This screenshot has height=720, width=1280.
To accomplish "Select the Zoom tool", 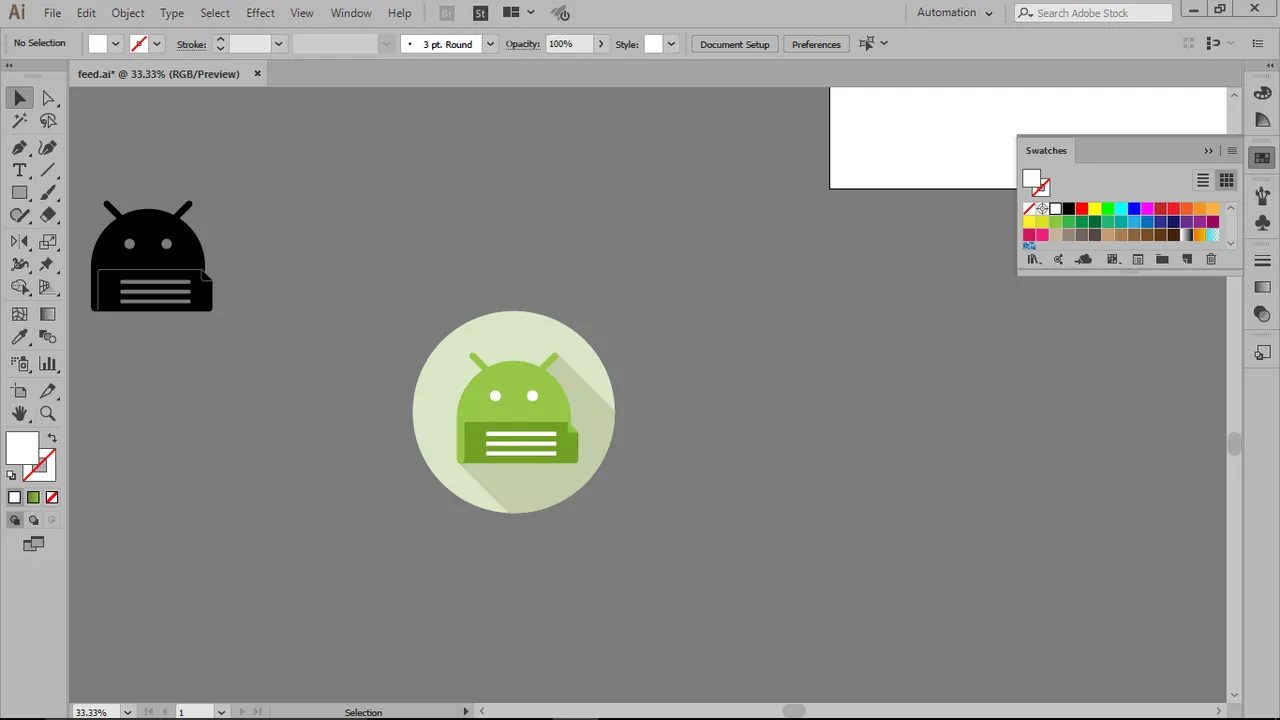I will coord(48,413).
